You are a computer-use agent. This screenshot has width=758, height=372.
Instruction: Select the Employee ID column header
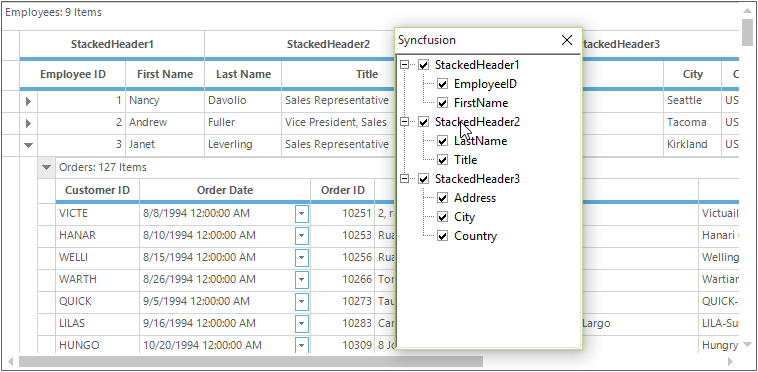pyautogui.click(x=73, y=74)
